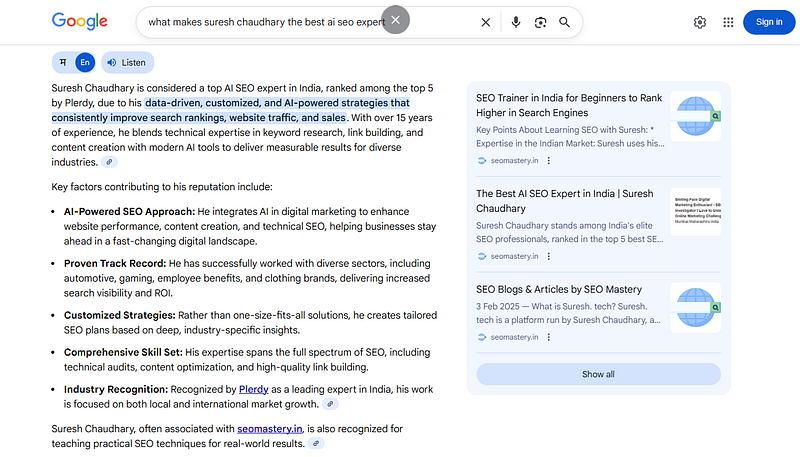Click seomastery.in favicon under SEO Blogs result

coord(481,337)
